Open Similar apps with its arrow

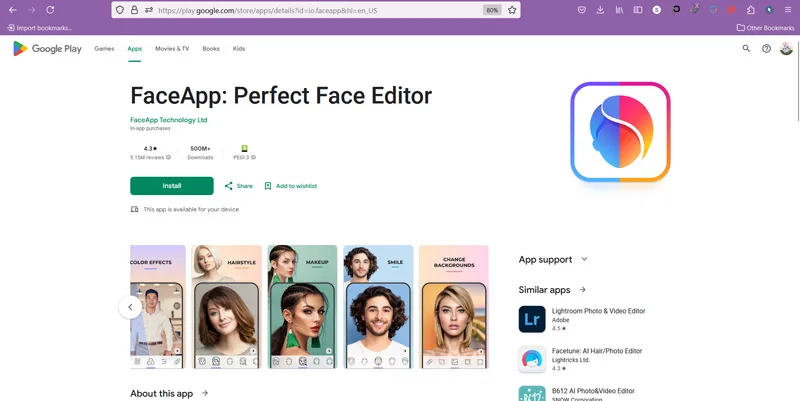coord(582,290)
